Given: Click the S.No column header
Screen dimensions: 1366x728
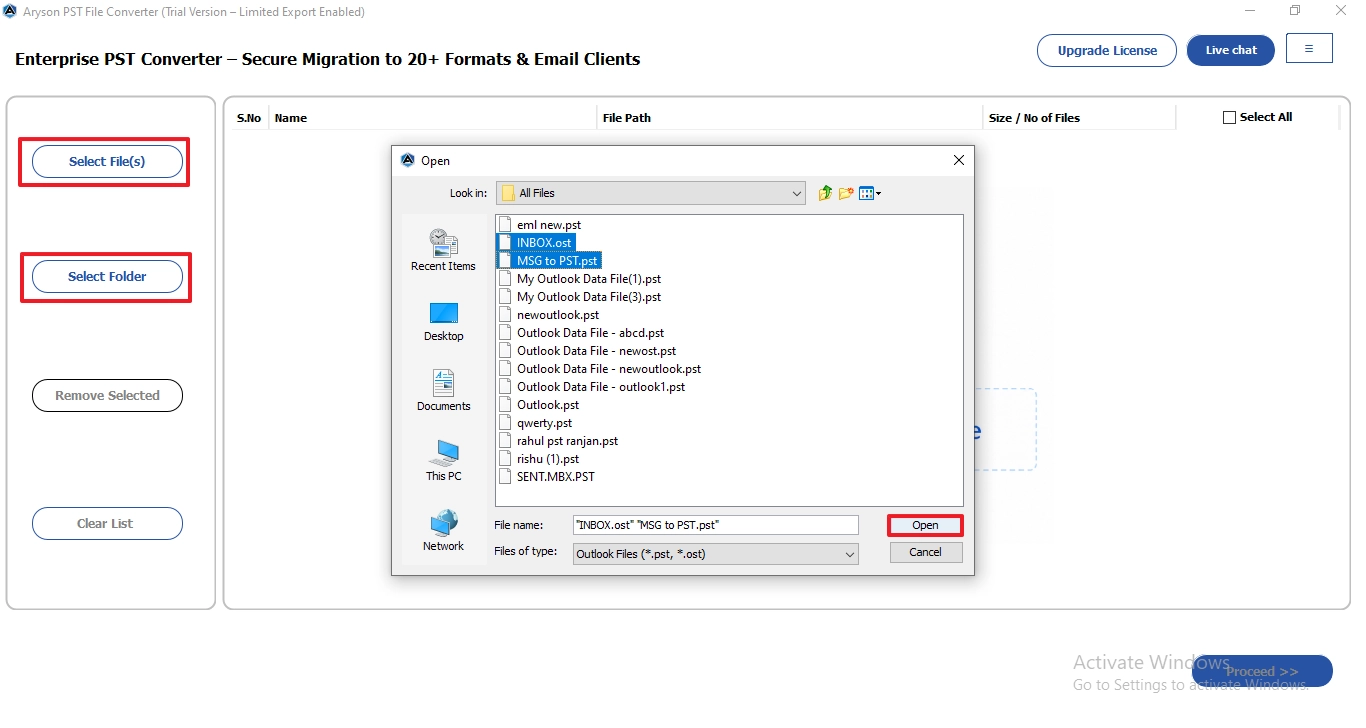Looking at the screenshot, I should (249, 118).
